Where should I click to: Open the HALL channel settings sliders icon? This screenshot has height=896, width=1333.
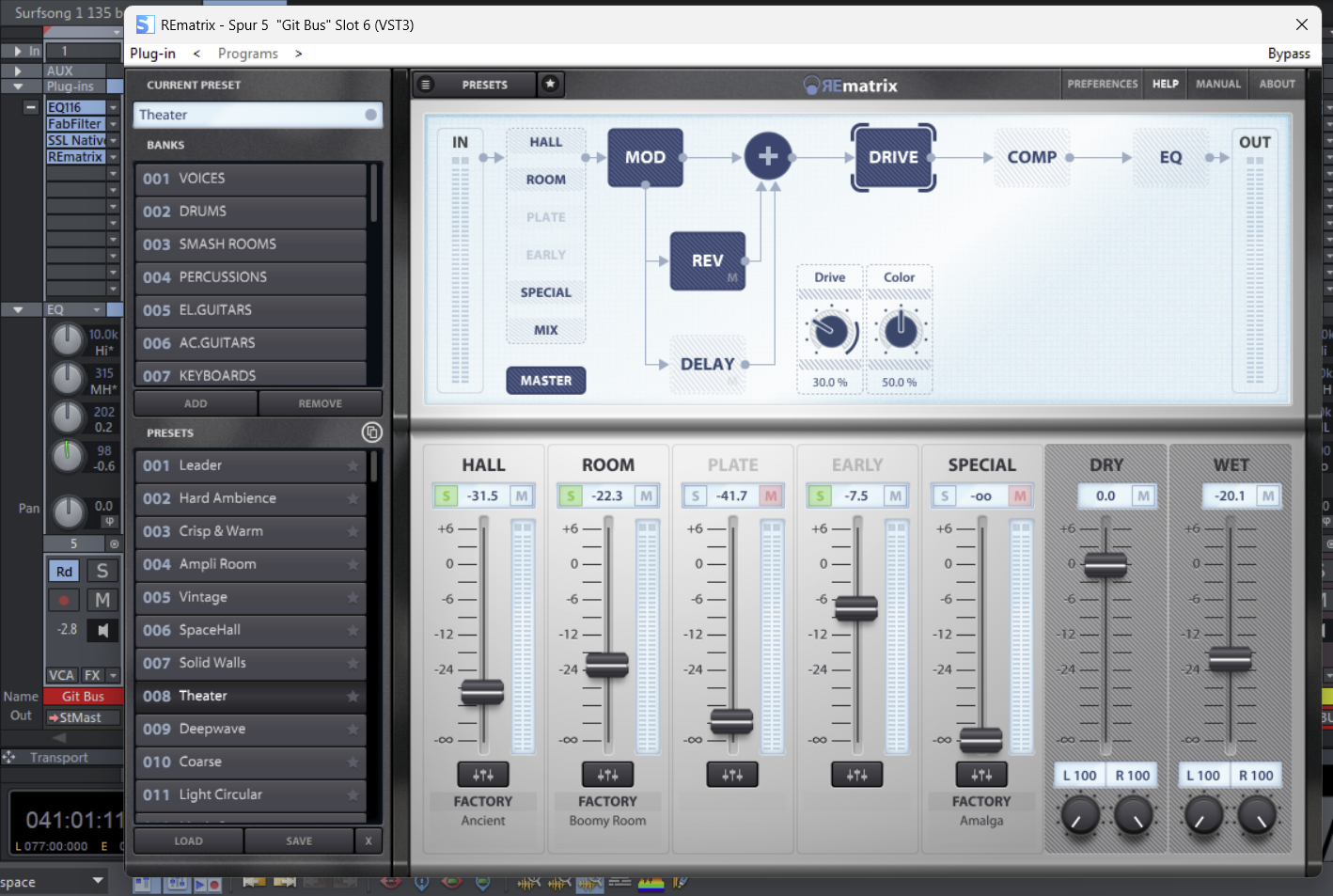[483, 775]
